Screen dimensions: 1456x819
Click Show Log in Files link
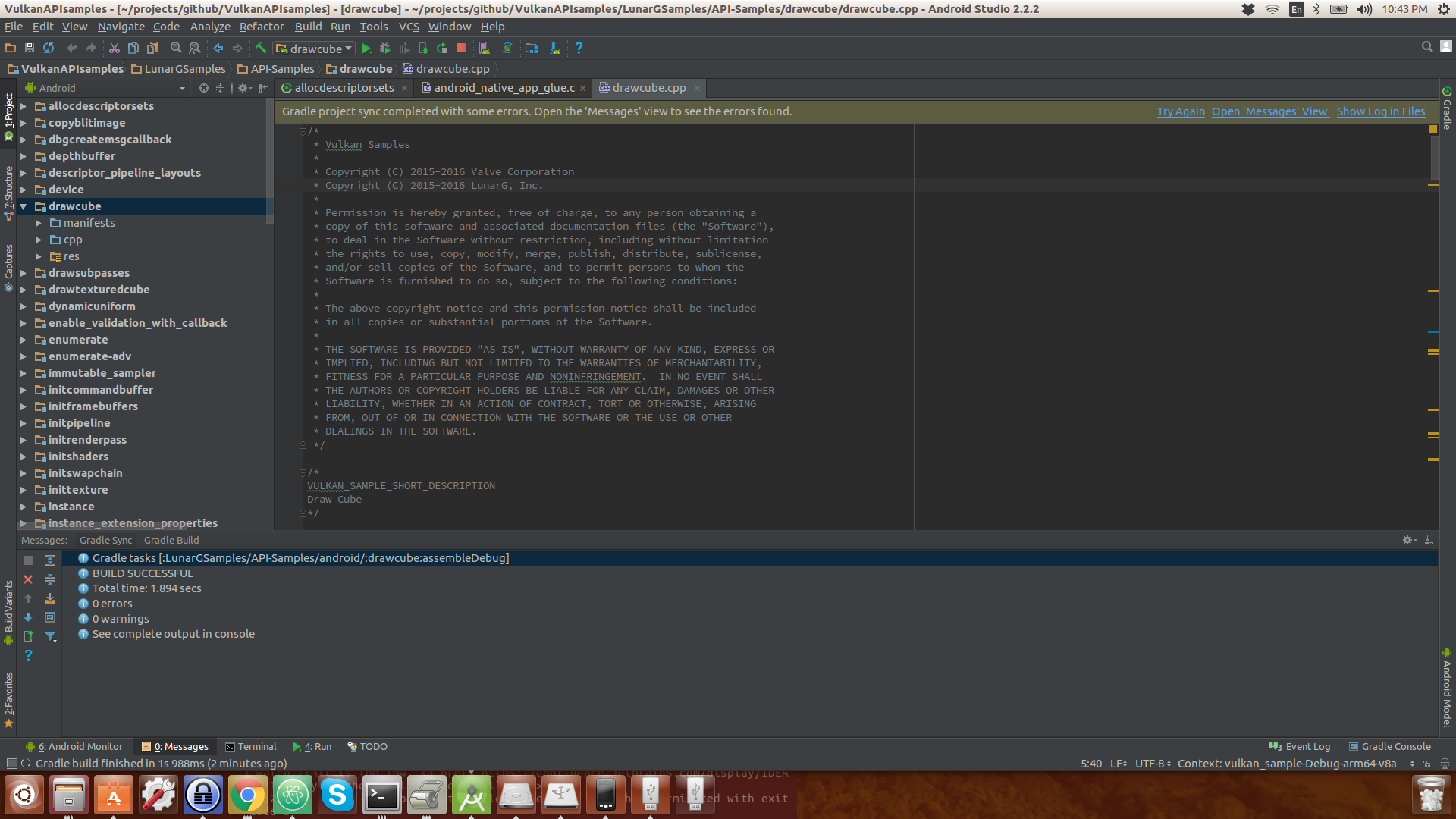point(1381,111)
